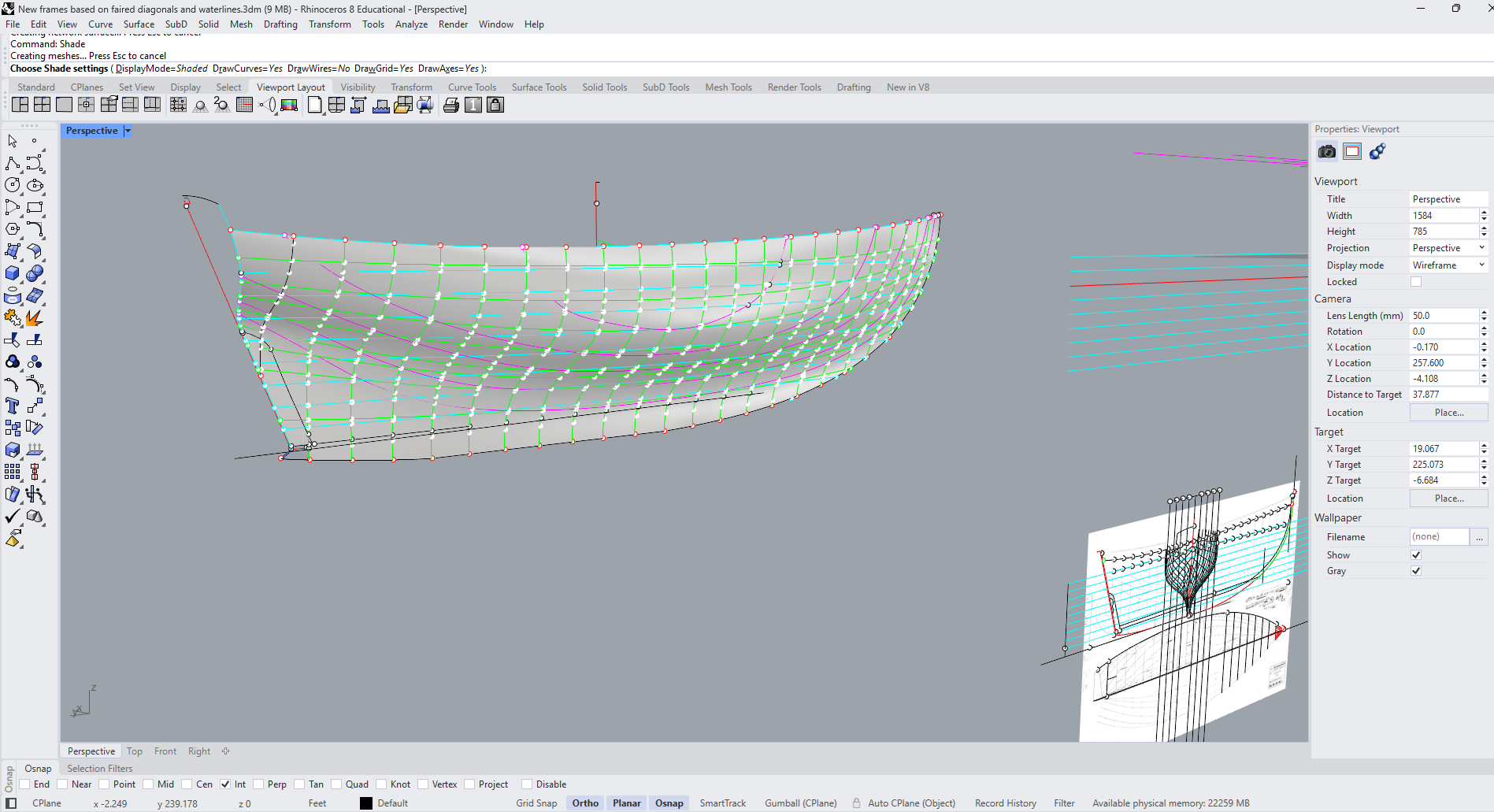Enable the End osnap checkbox

(25, 784)
